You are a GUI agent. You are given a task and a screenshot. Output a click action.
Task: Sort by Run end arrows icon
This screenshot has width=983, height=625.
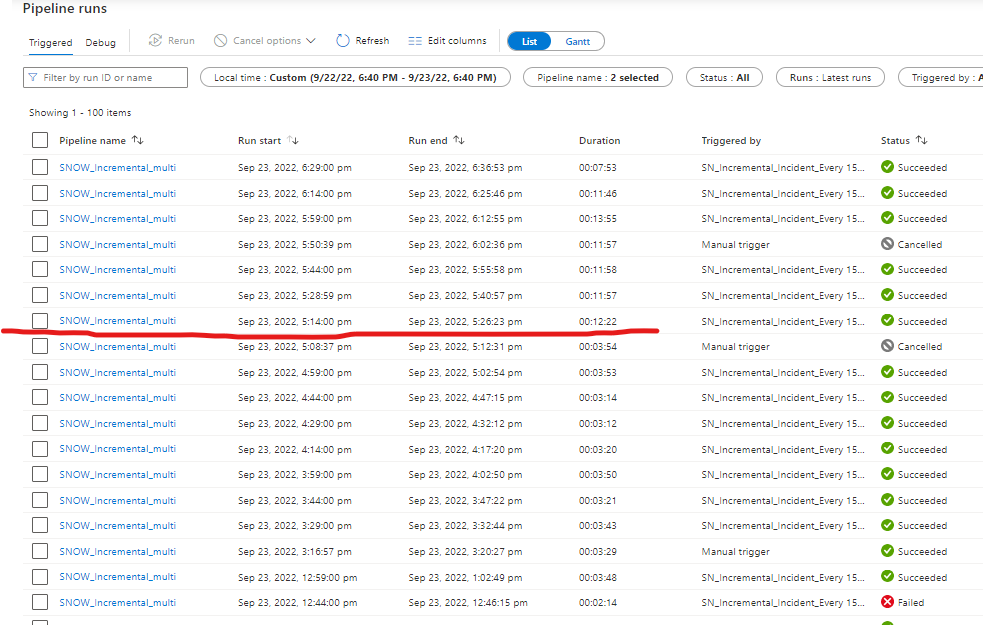(459, 140)
